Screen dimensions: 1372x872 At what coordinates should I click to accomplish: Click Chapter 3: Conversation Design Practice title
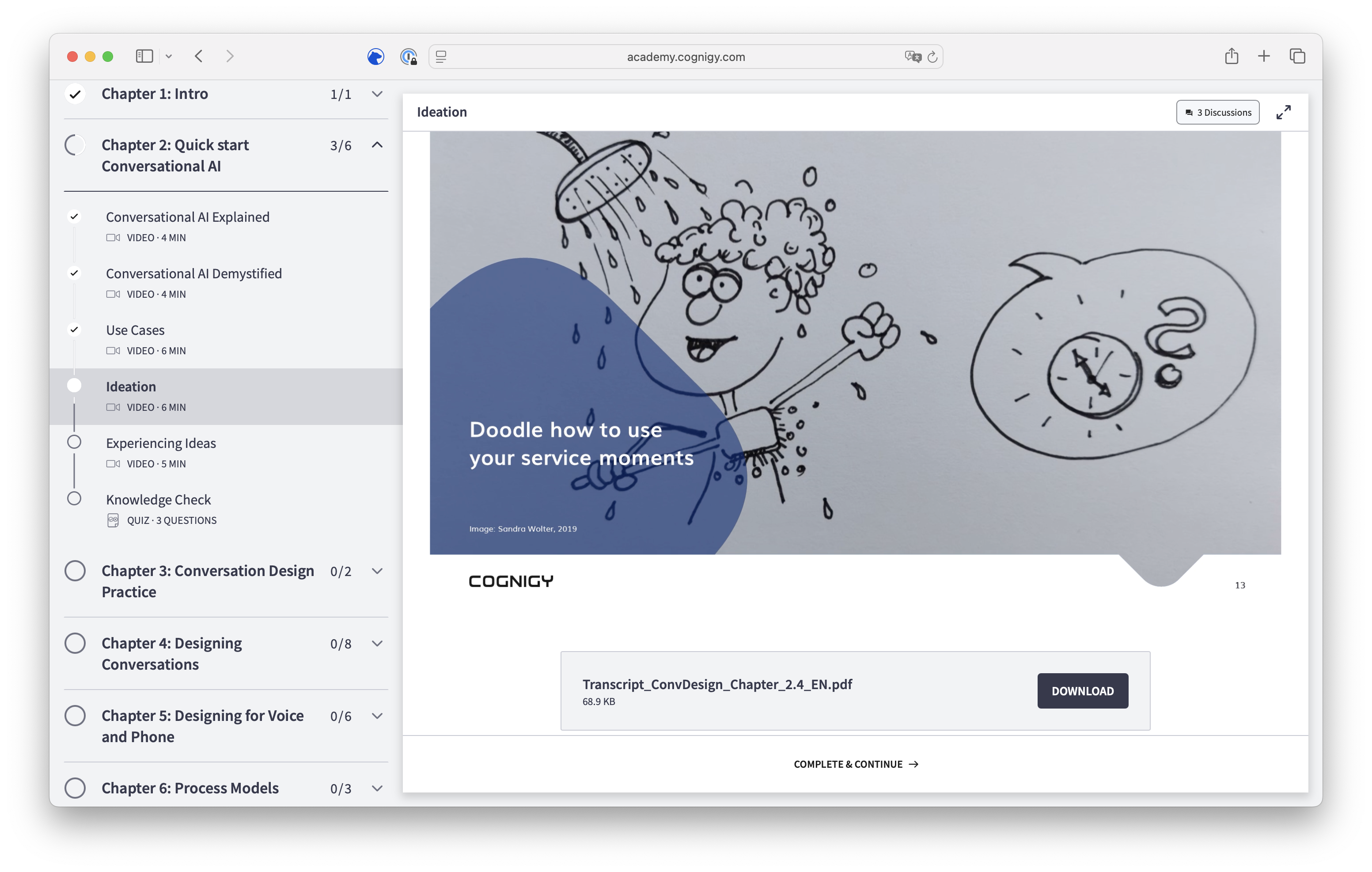tap(208, 581)
